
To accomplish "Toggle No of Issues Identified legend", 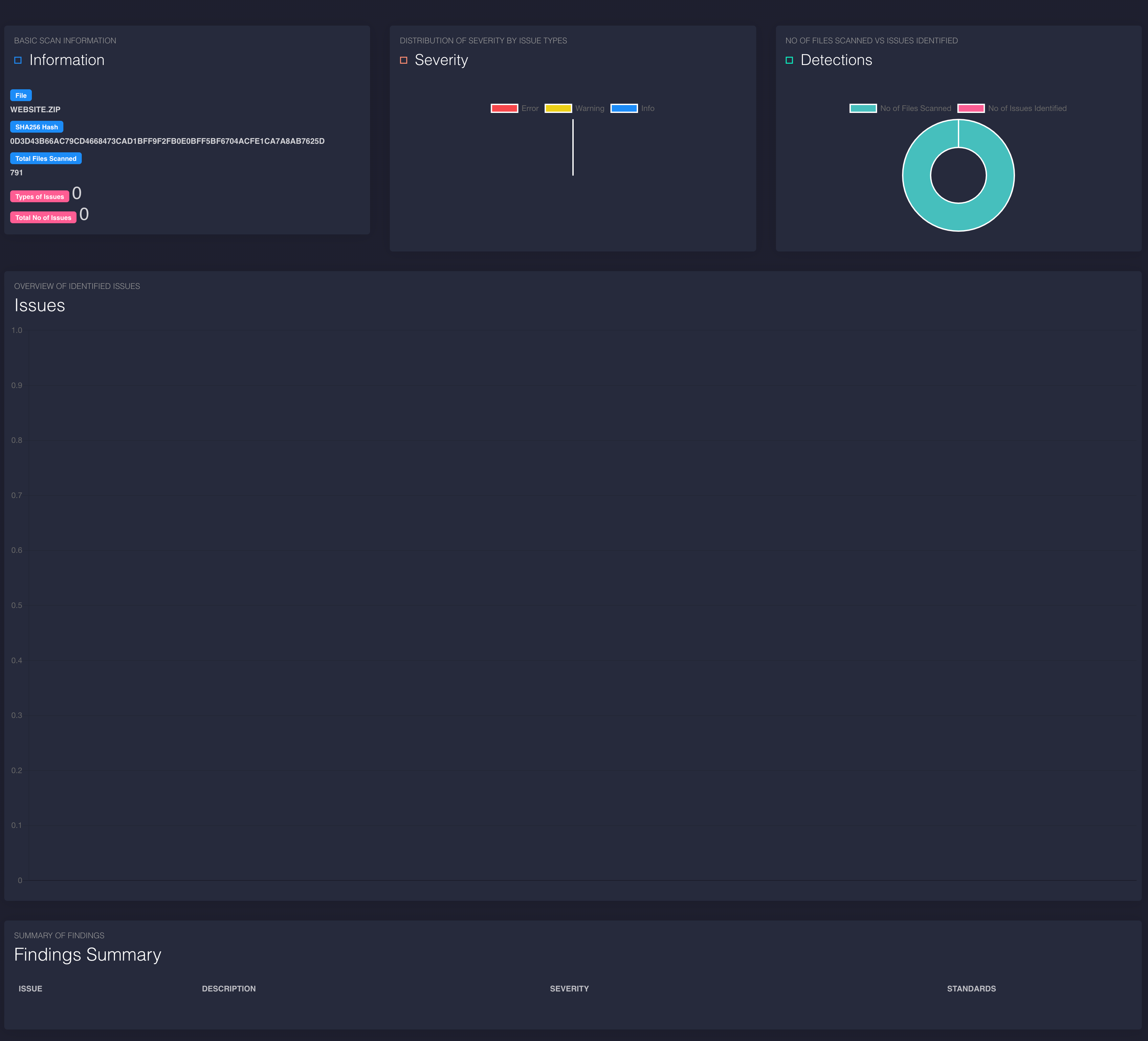I will point(1027,109).
